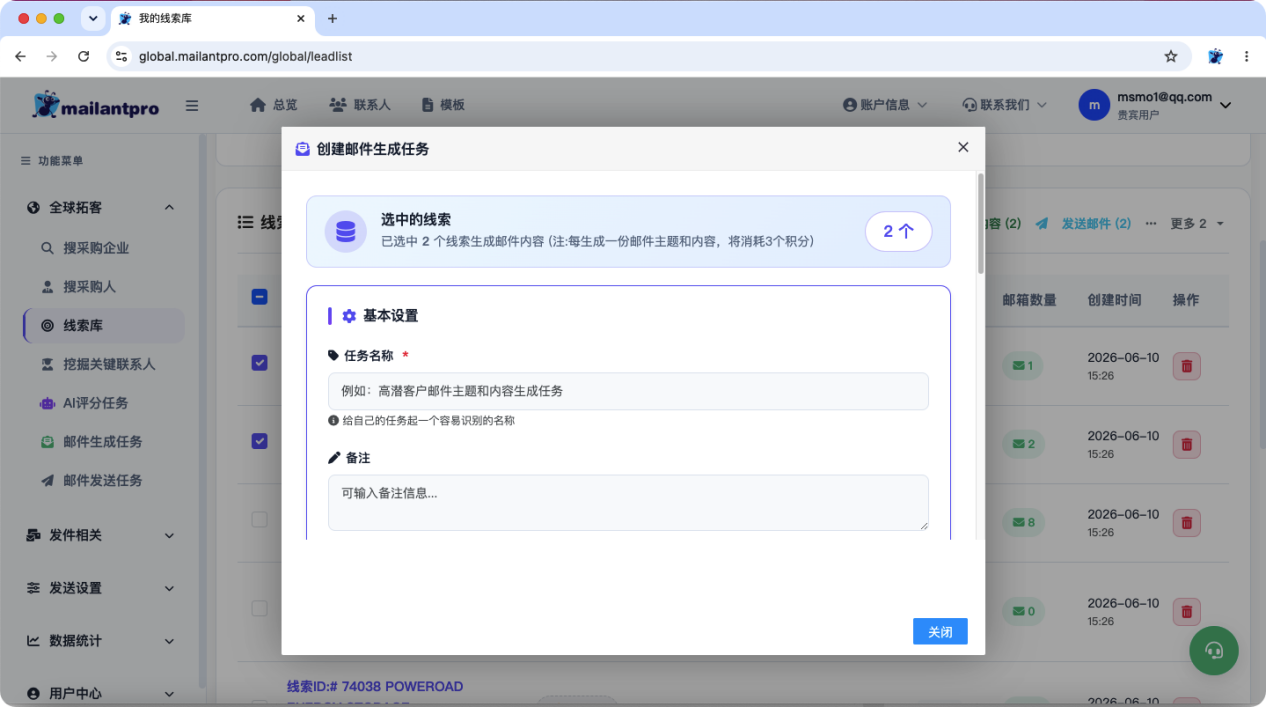Image resolution: width=1266 pixels, height=707 pixels.
Task: Open the 更多 2 dropdown
Action: point(1197,223)
